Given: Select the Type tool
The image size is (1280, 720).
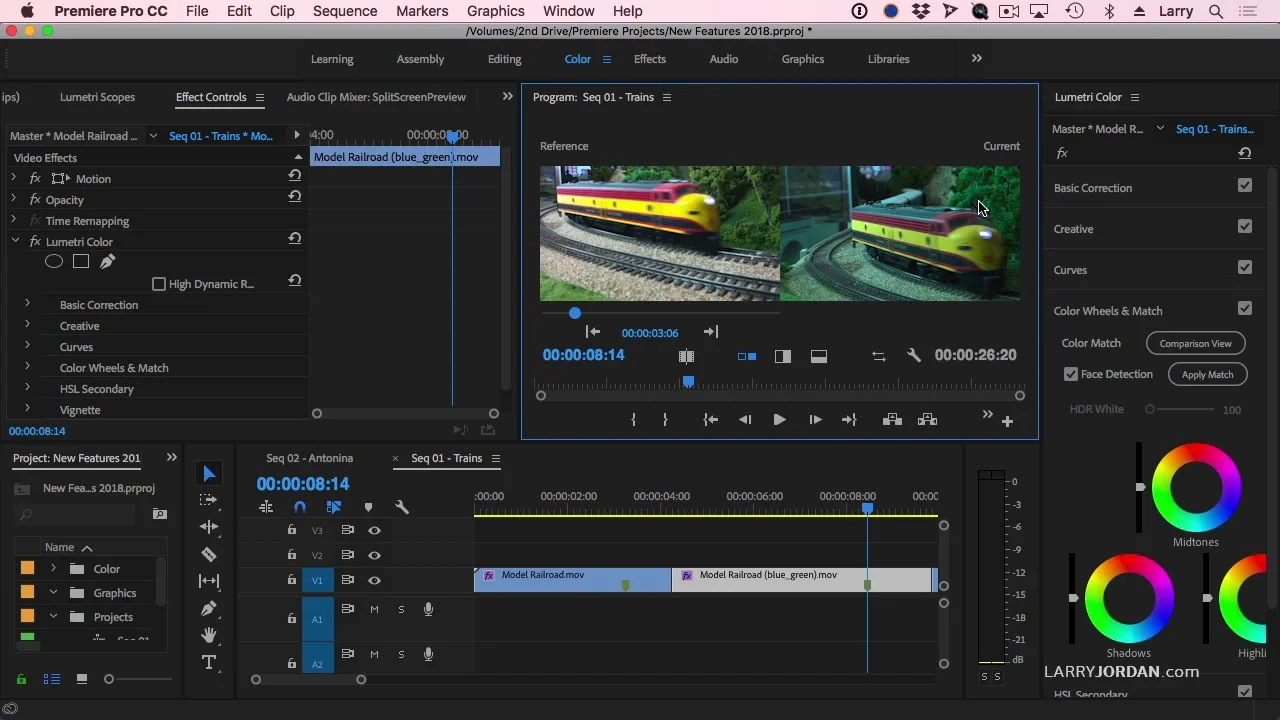Looking at the screenshot, I should [209, 662].
